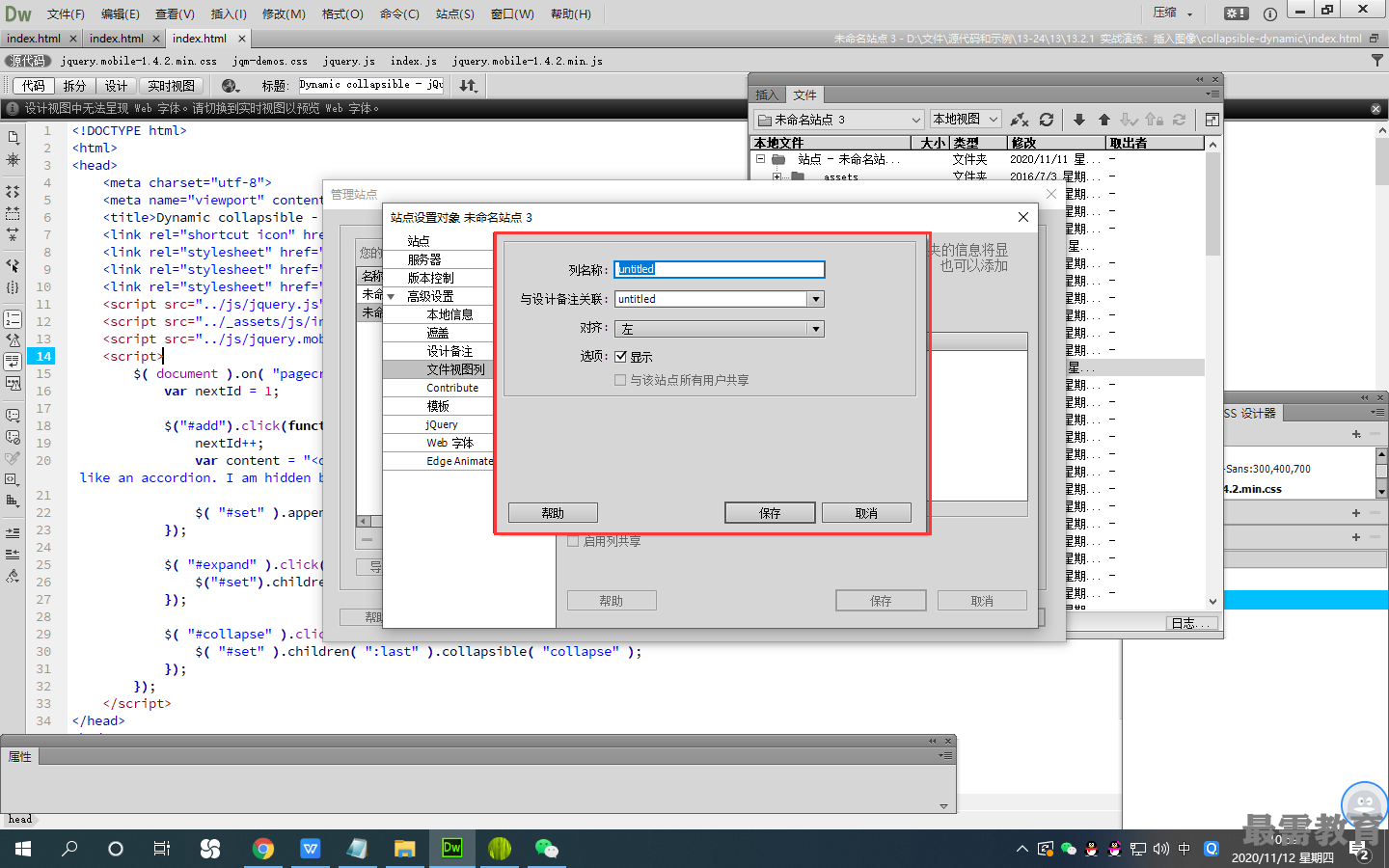Click the filter funnel icon
This screenshot has width=1389, height=868.
pyautogui.click(x=1376, y=61)
